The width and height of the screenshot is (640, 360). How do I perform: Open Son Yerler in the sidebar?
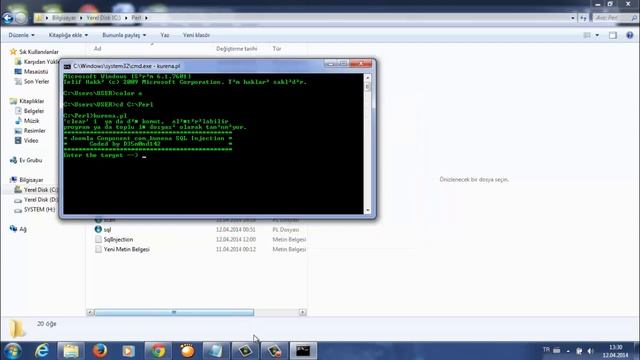[36, 81]
